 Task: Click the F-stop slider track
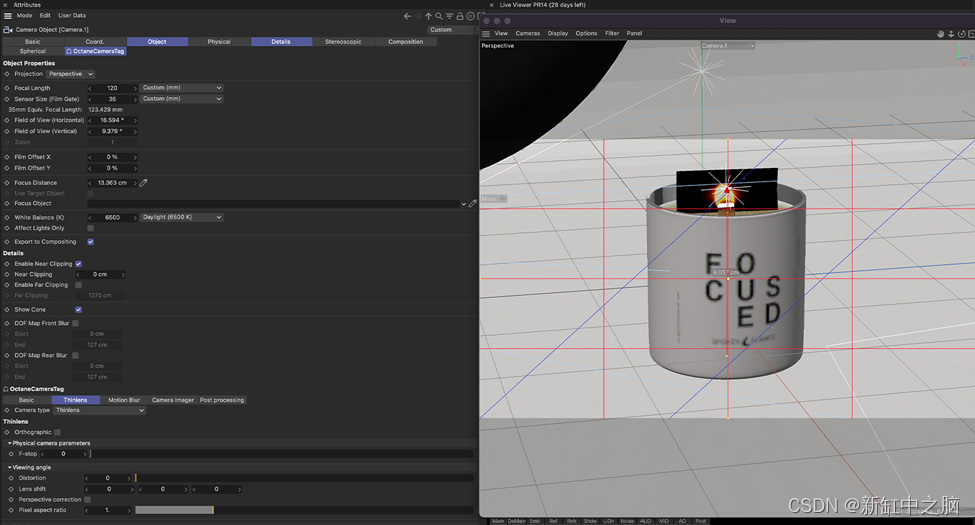[282, 454]
